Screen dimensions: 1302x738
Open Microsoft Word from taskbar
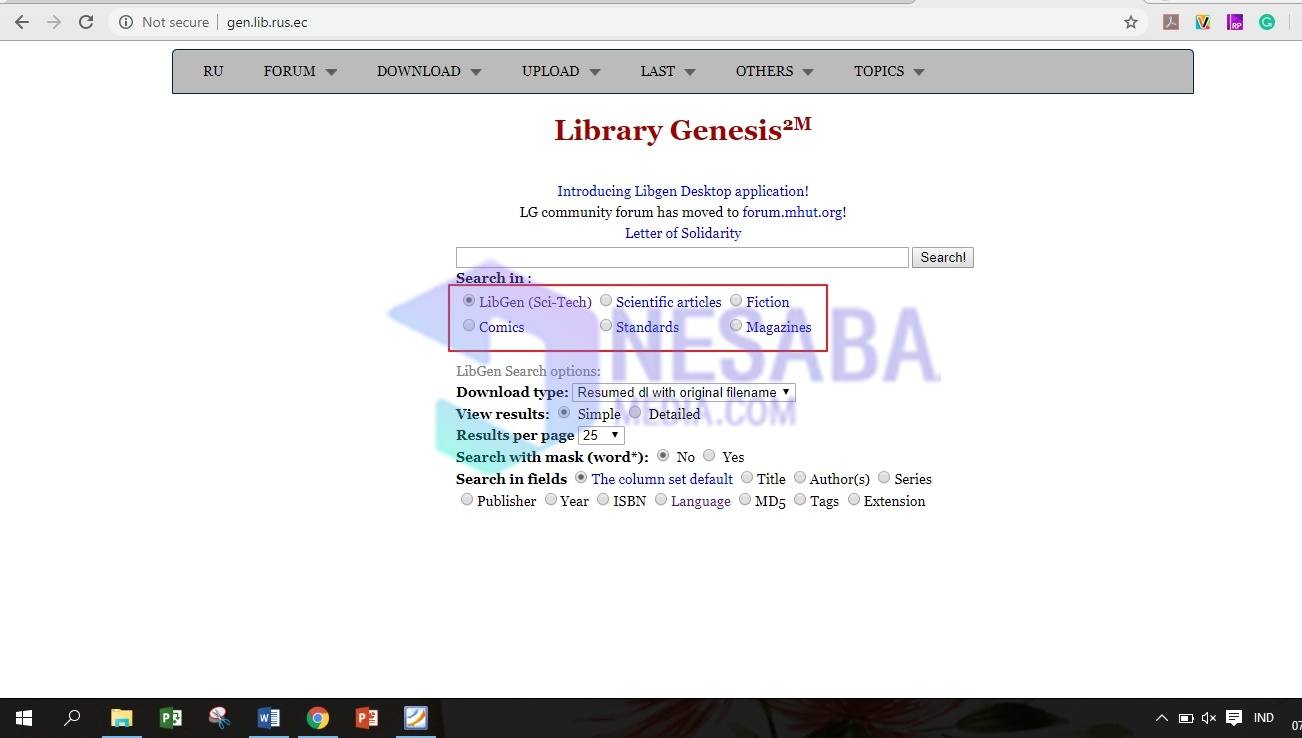(x=268, y=718)
